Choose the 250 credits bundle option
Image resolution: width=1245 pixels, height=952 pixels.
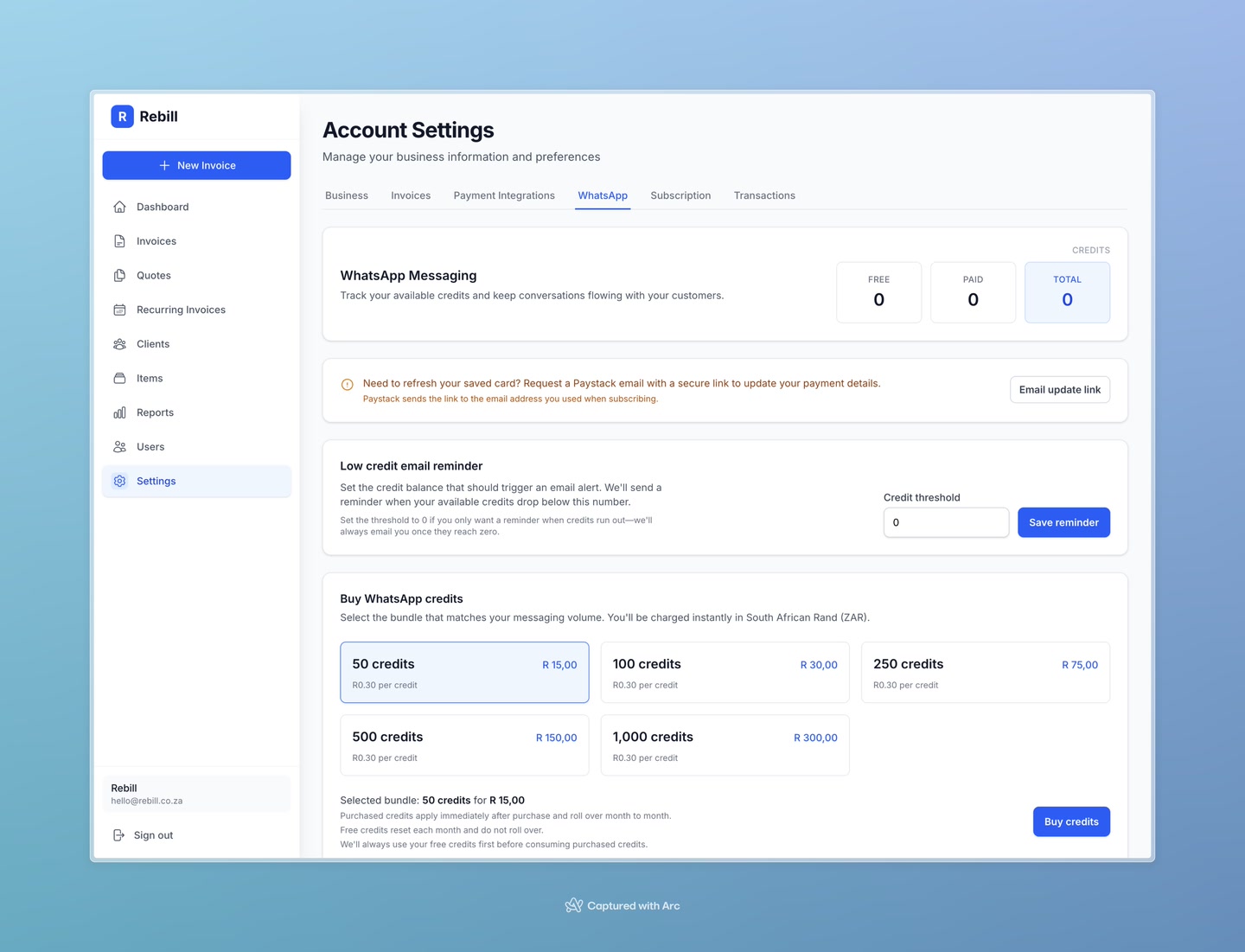pos(985,673)
